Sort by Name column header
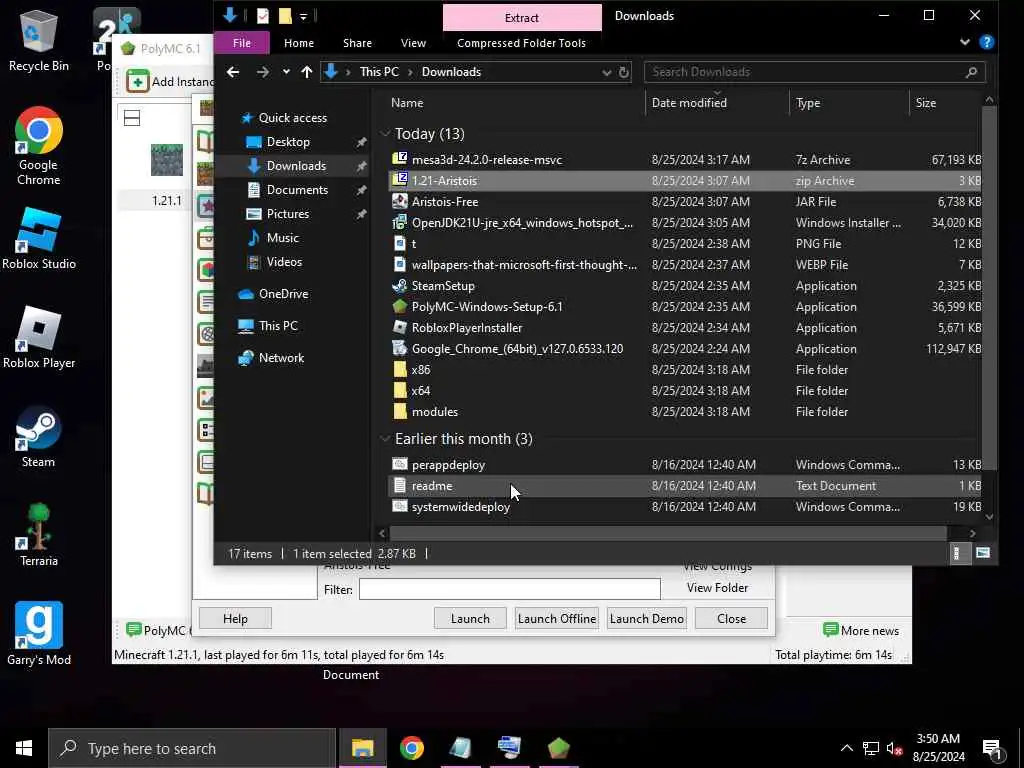This screenshot has height=768, width=1024. tap(407, 103)
